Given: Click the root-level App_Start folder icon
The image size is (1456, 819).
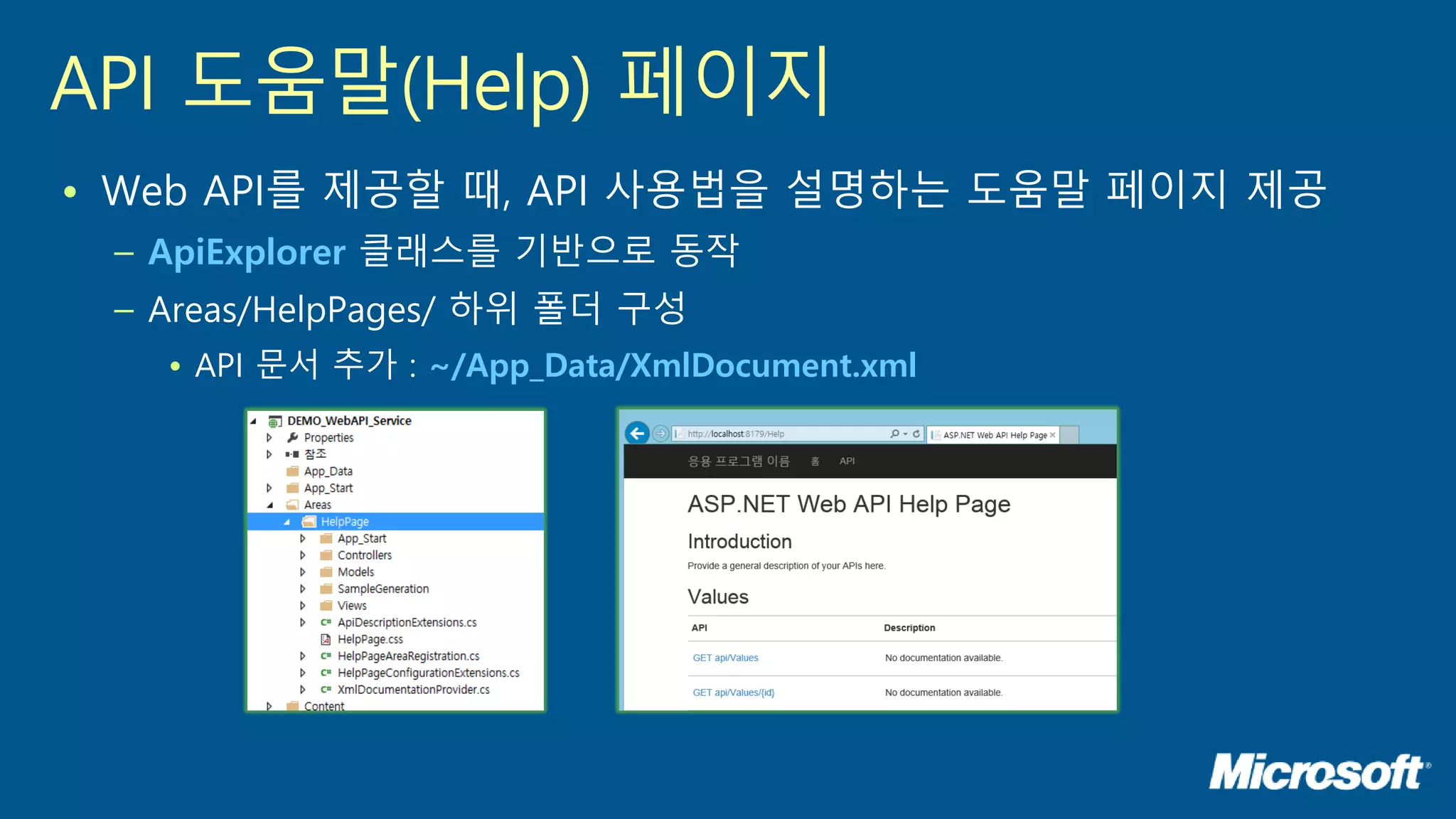Looking at the screenshot, I should [292, 488].
